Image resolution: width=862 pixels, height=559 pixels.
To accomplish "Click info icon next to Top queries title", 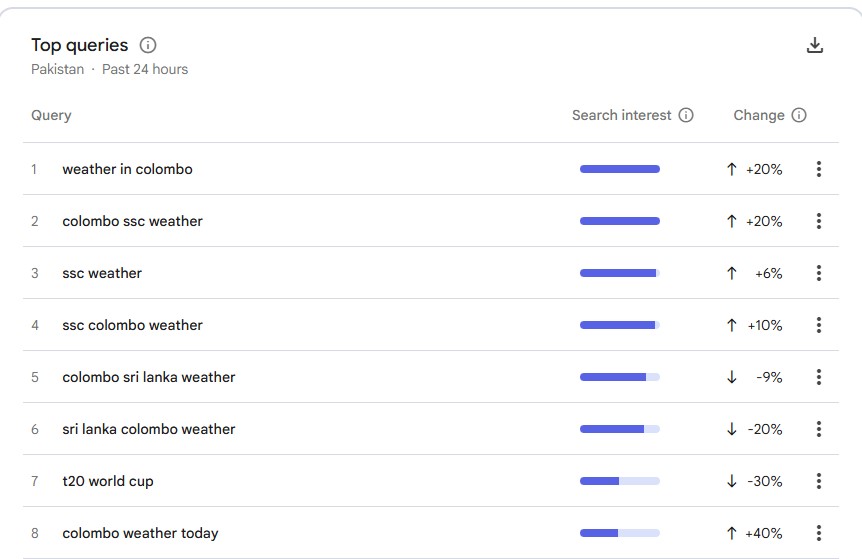I will click(148, 45).
